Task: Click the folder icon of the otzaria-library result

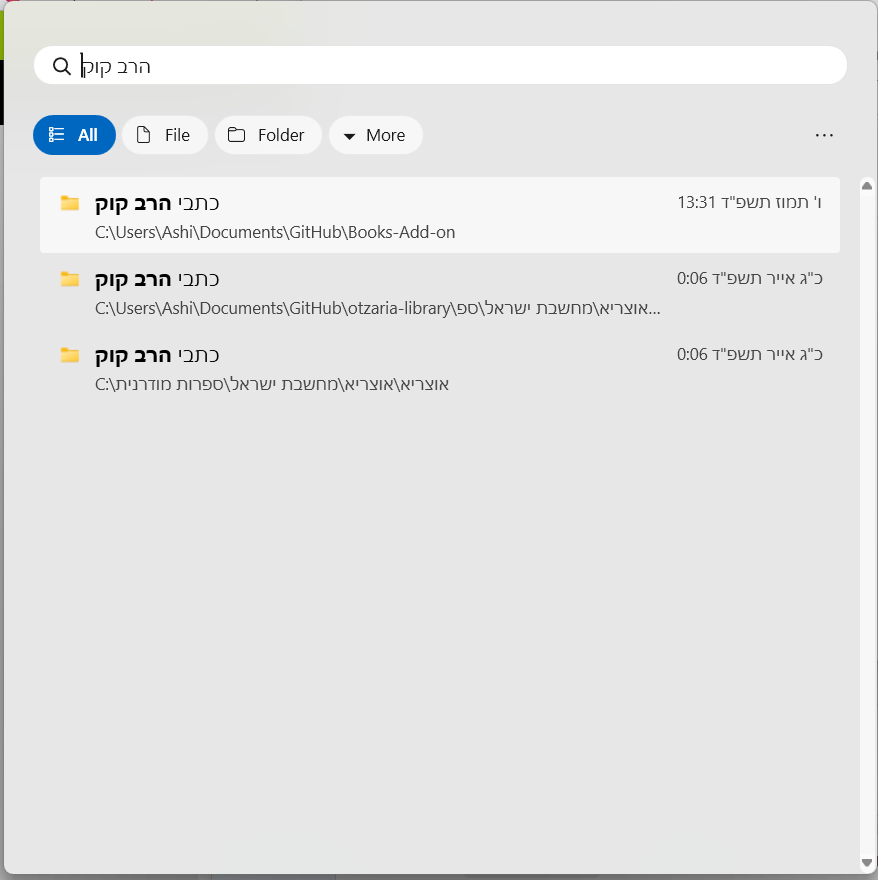Action: (69, 279)
